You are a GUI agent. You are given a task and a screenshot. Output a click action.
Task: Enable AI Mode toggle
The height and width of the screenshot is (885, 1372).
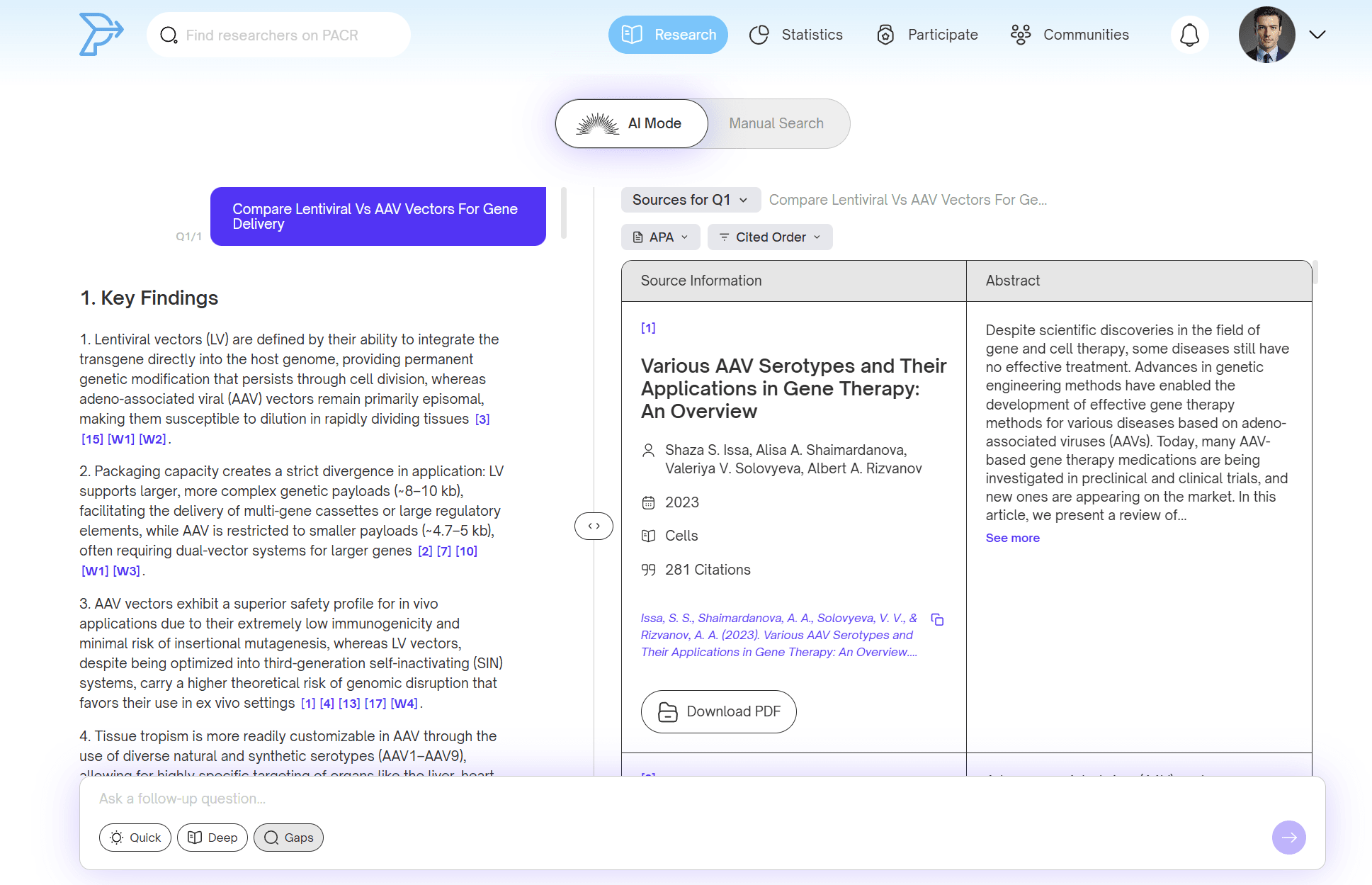(x=632, y=123)
